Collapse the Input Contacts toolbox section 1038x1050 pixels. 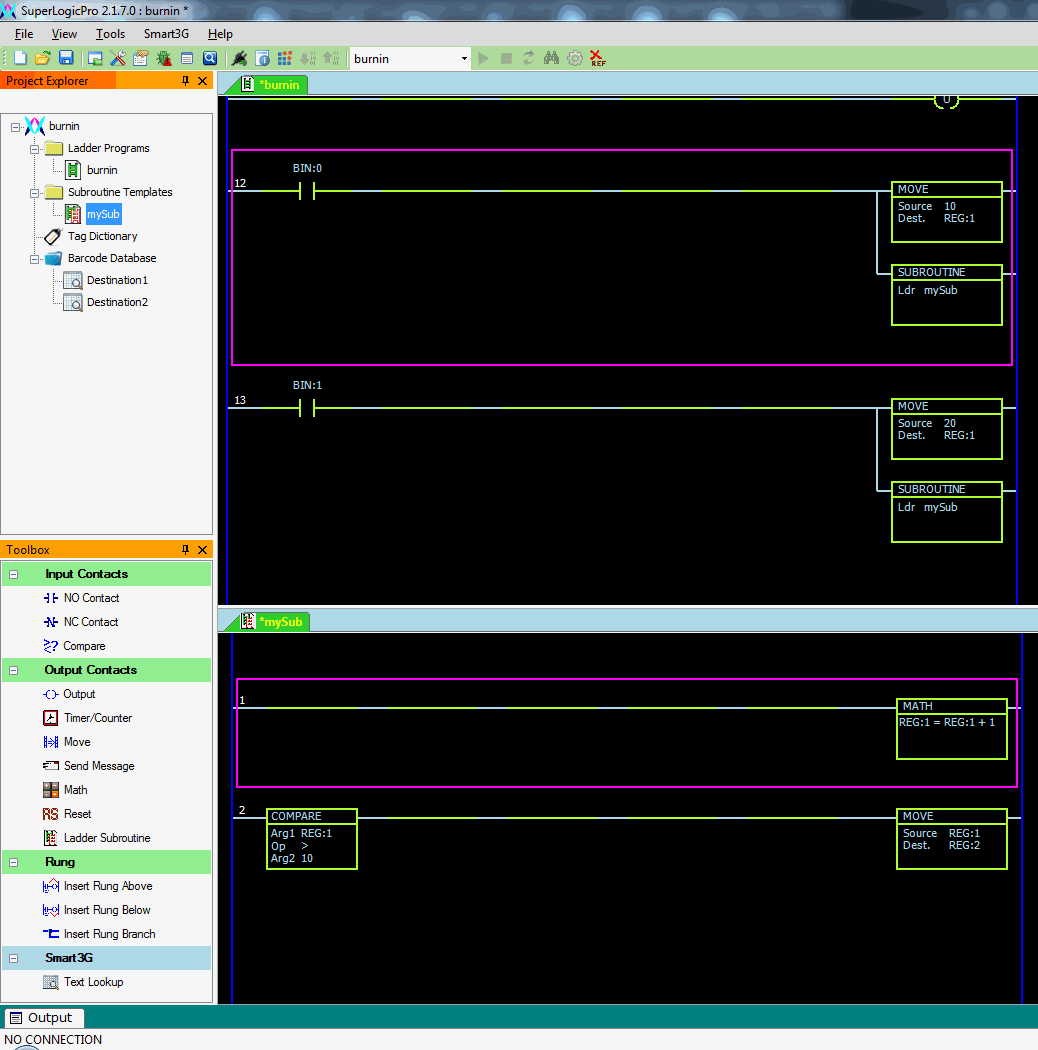[14, 574]
